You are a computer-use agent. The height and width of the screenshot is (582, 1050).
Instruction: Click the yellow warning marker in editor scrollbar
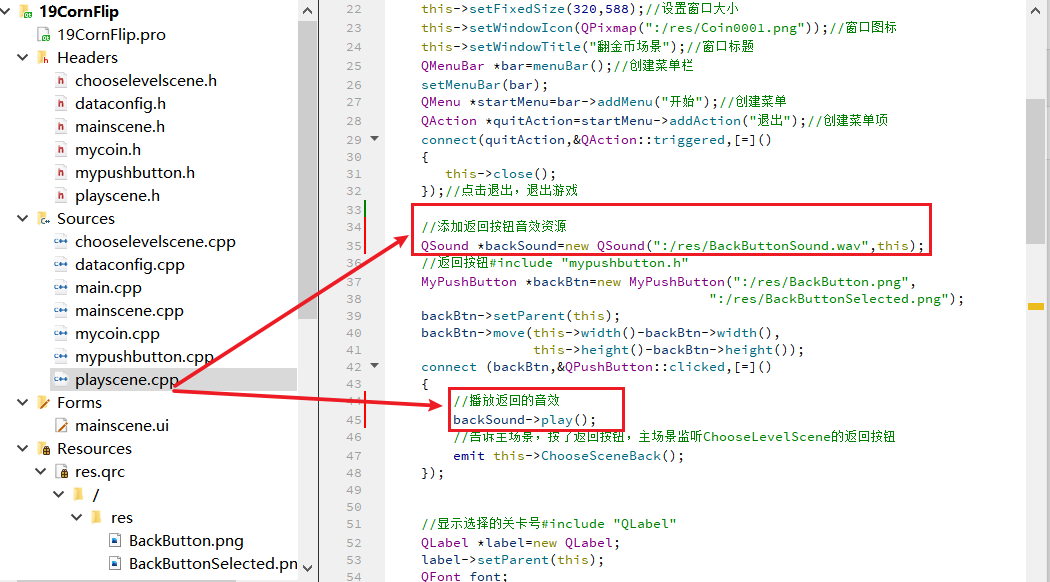point(1035,307)
